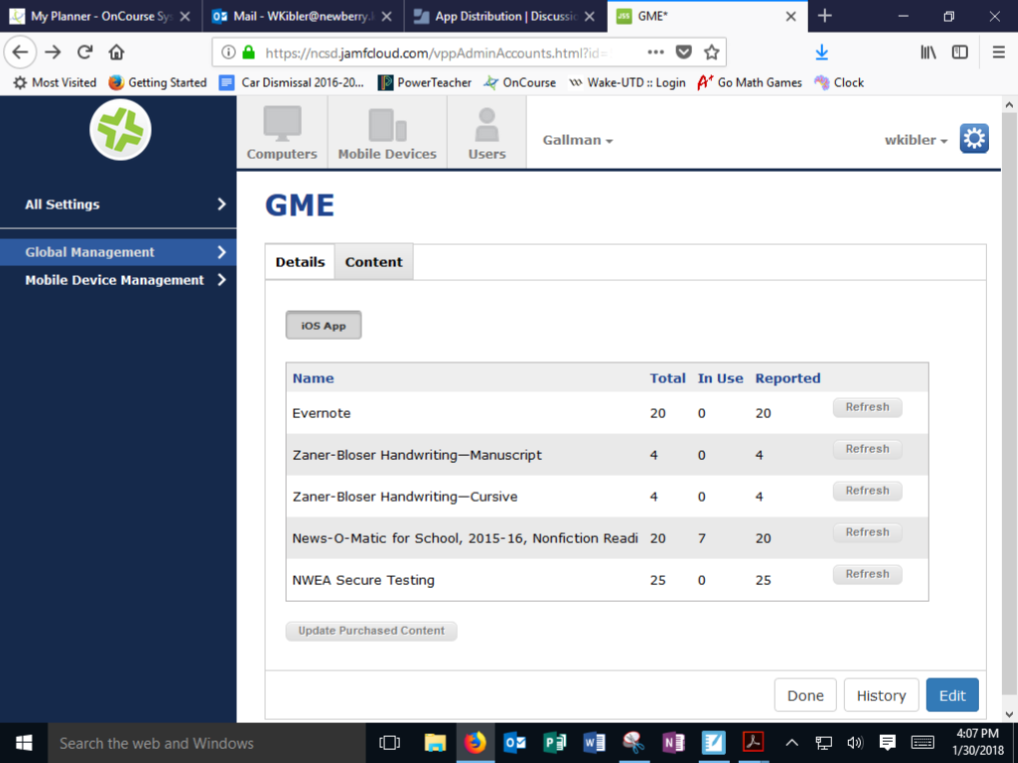Open the wkibler account dropdown

(x=915, y=140)
